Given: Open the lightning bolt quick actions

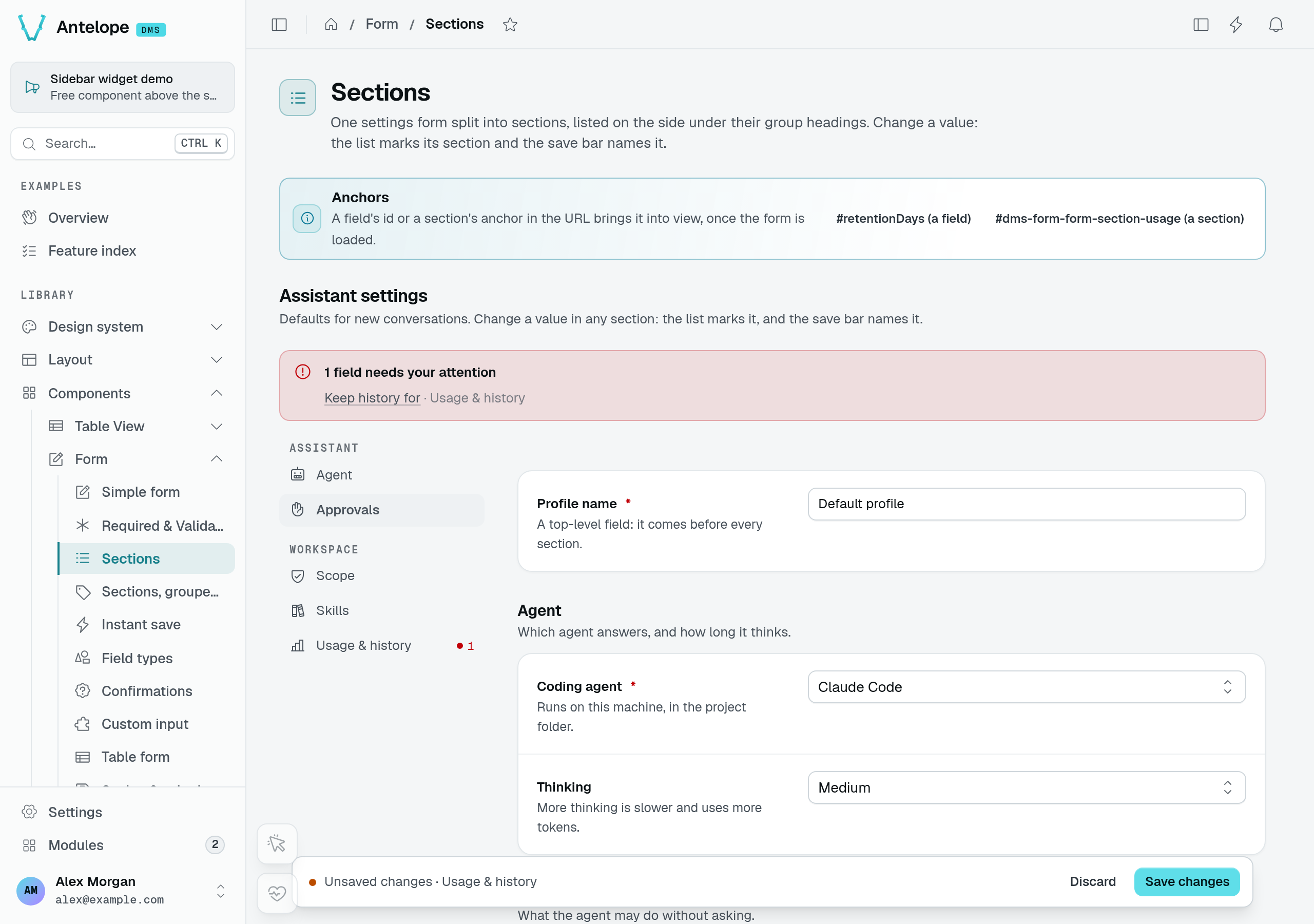Looking at the screenshot, I should pyautogui.click(x=1236, y=25).
